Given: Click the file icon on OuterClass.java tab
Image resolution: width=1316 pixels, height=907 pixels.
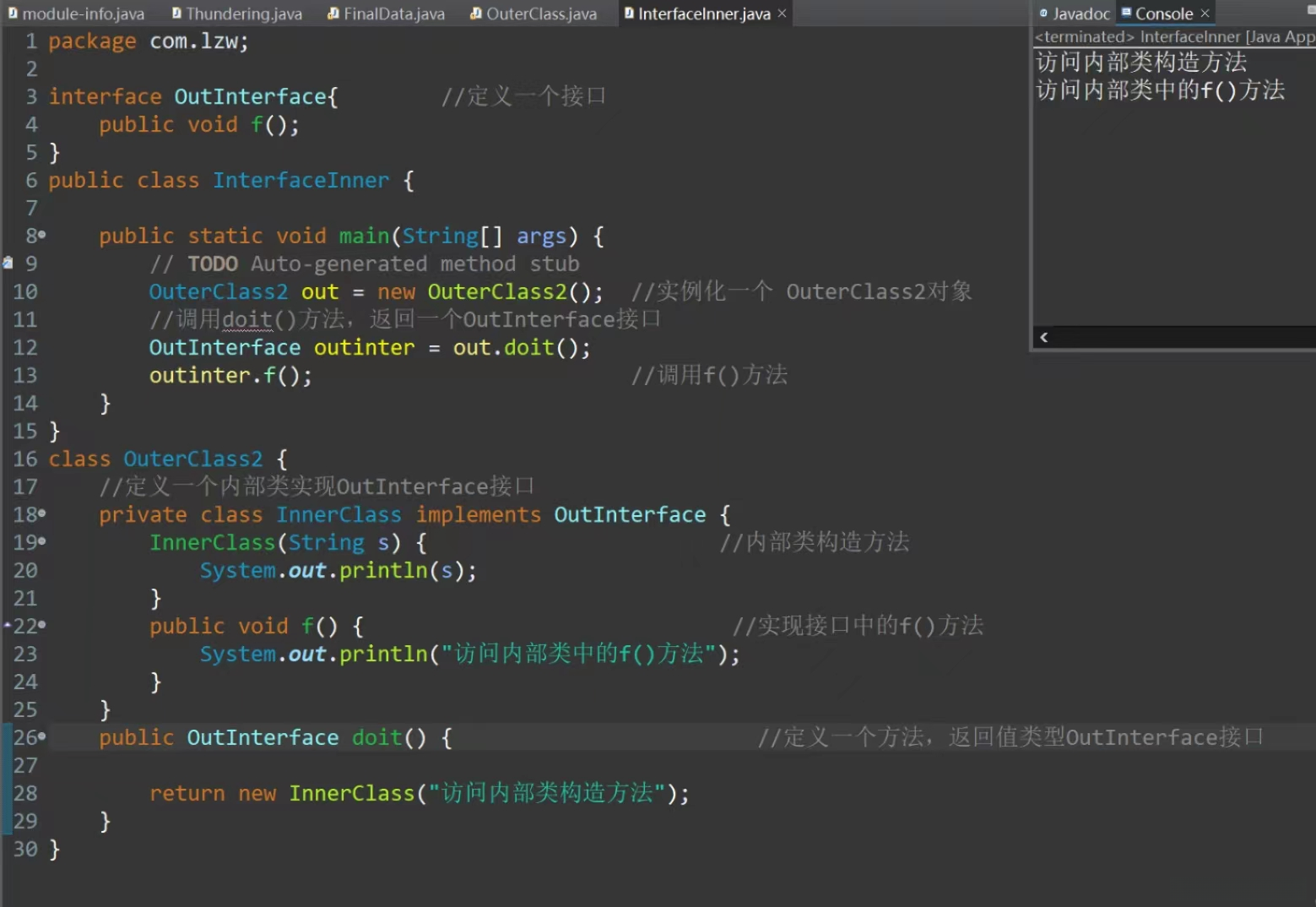Looking at the screenshot, I should [476, 14].
